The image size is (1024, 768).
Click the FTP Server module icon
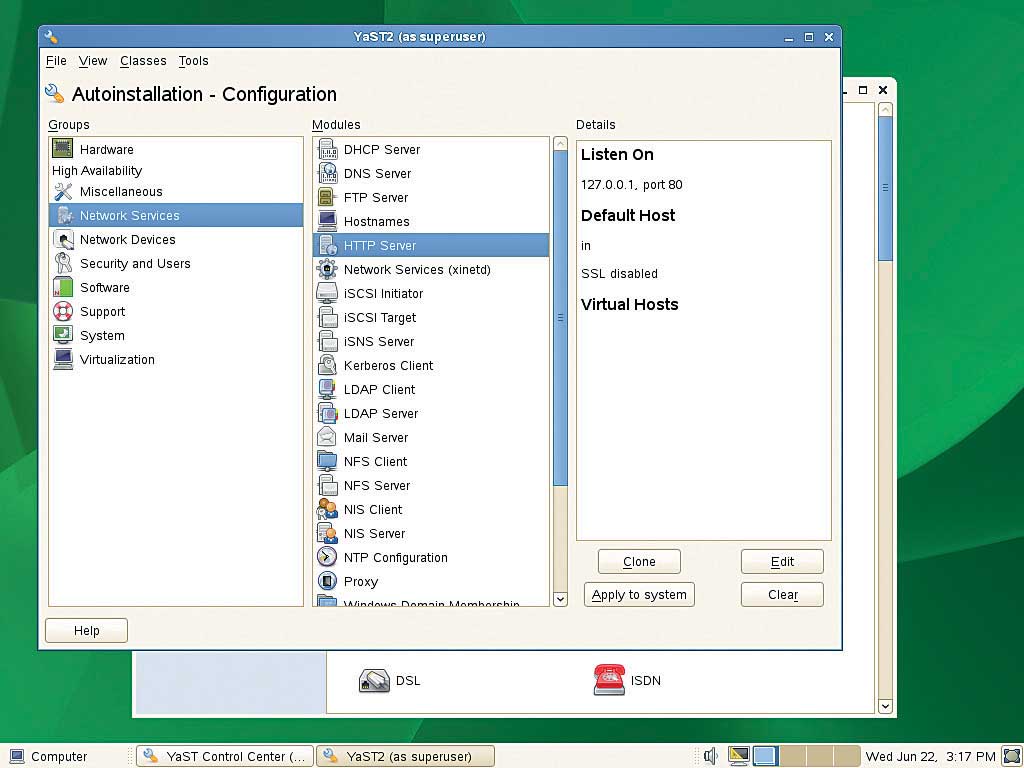327,197
